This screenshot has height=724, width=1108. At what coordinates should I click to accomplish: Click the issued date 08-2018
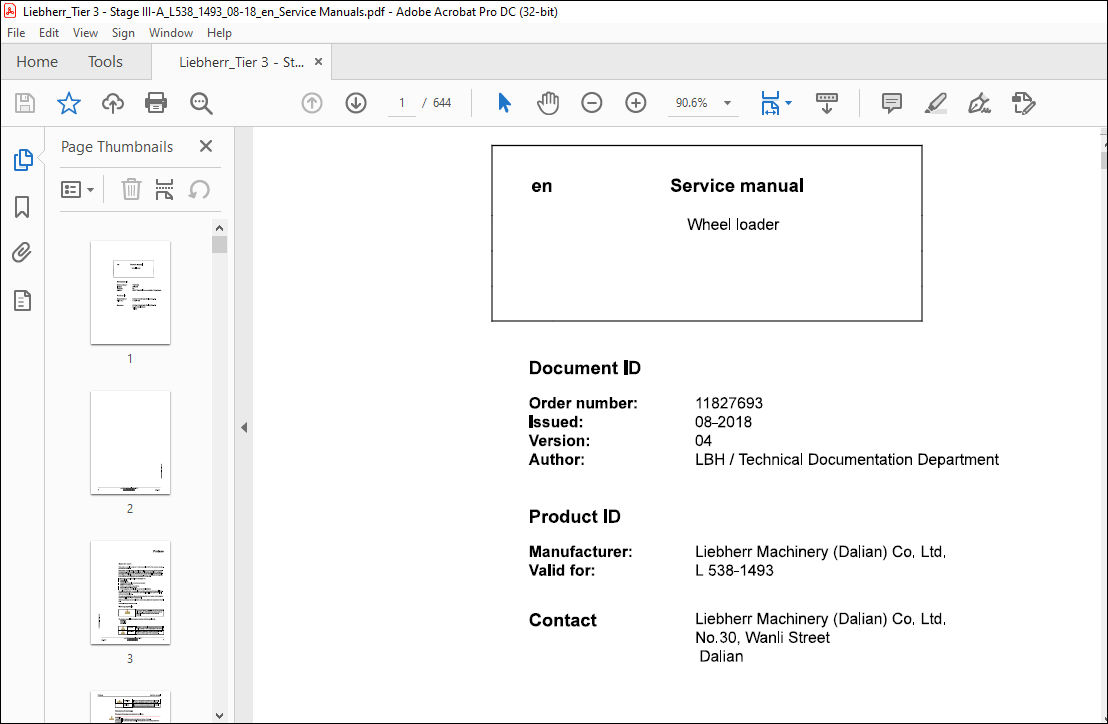(x=723, y=422)
